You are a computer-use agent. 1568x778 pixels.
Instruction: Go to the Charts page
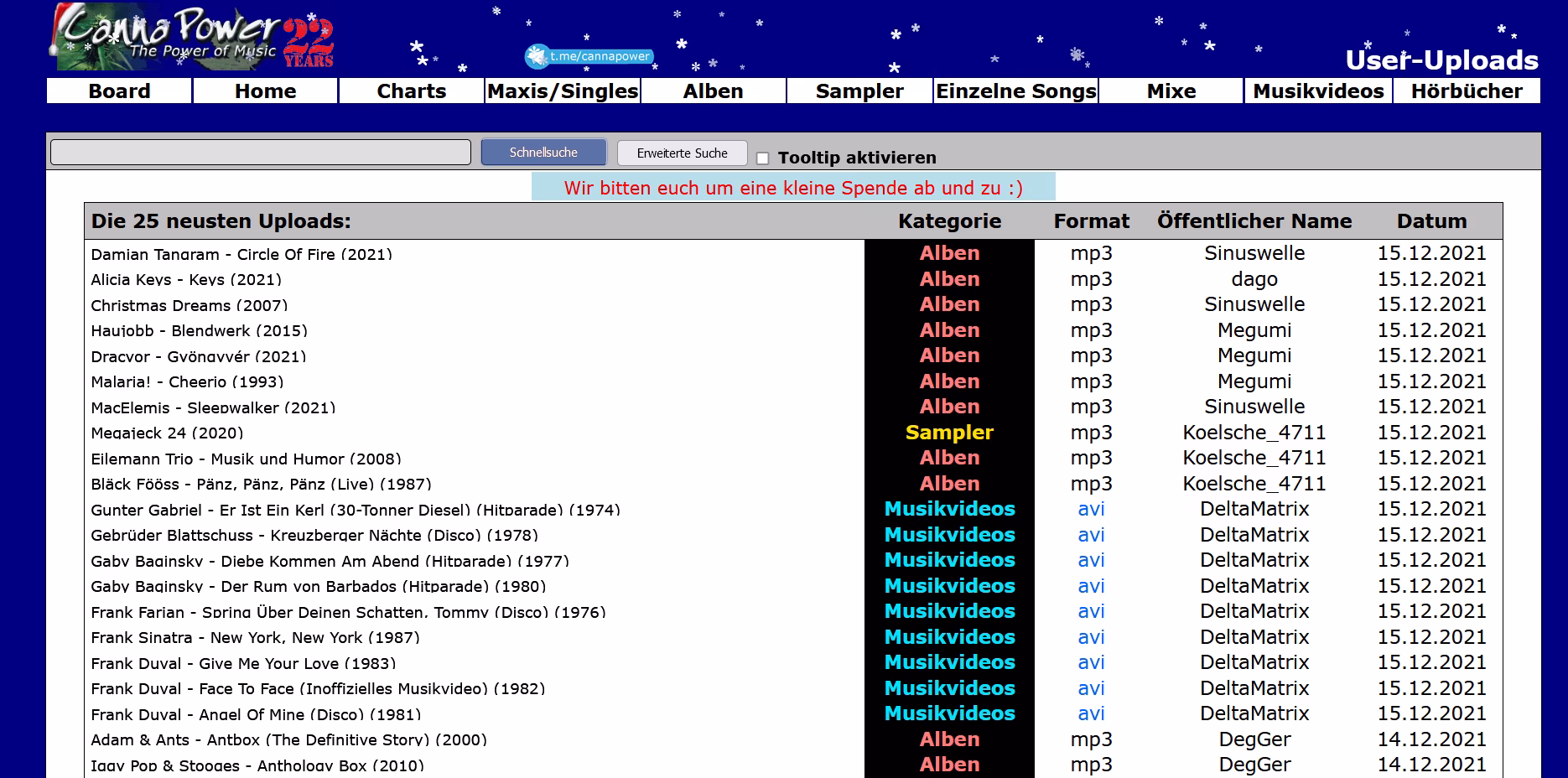pos(411,91)
